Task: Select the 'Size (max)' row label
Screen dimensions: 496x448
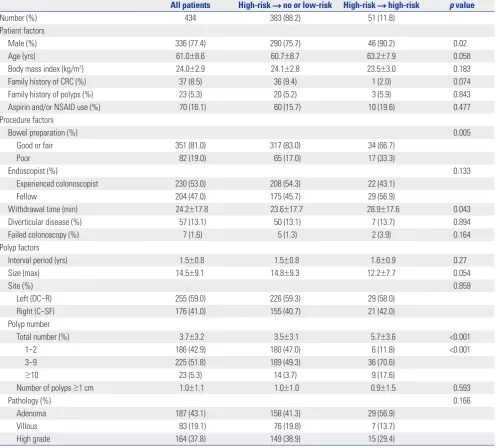Action: (x=24, y=273)
